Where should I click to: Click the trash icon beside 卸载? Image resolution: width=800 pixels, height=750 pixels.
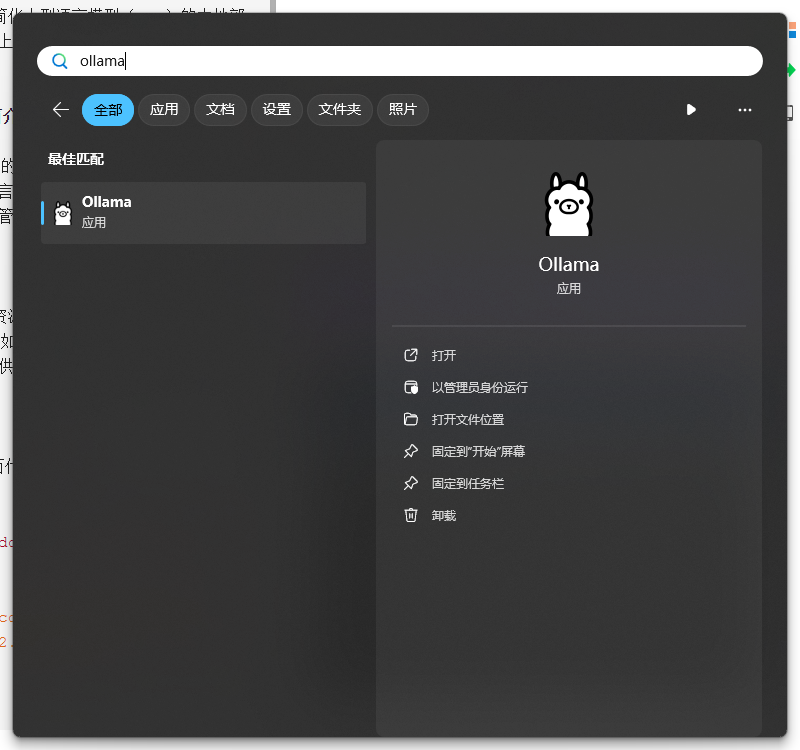(x=411, y=515)
